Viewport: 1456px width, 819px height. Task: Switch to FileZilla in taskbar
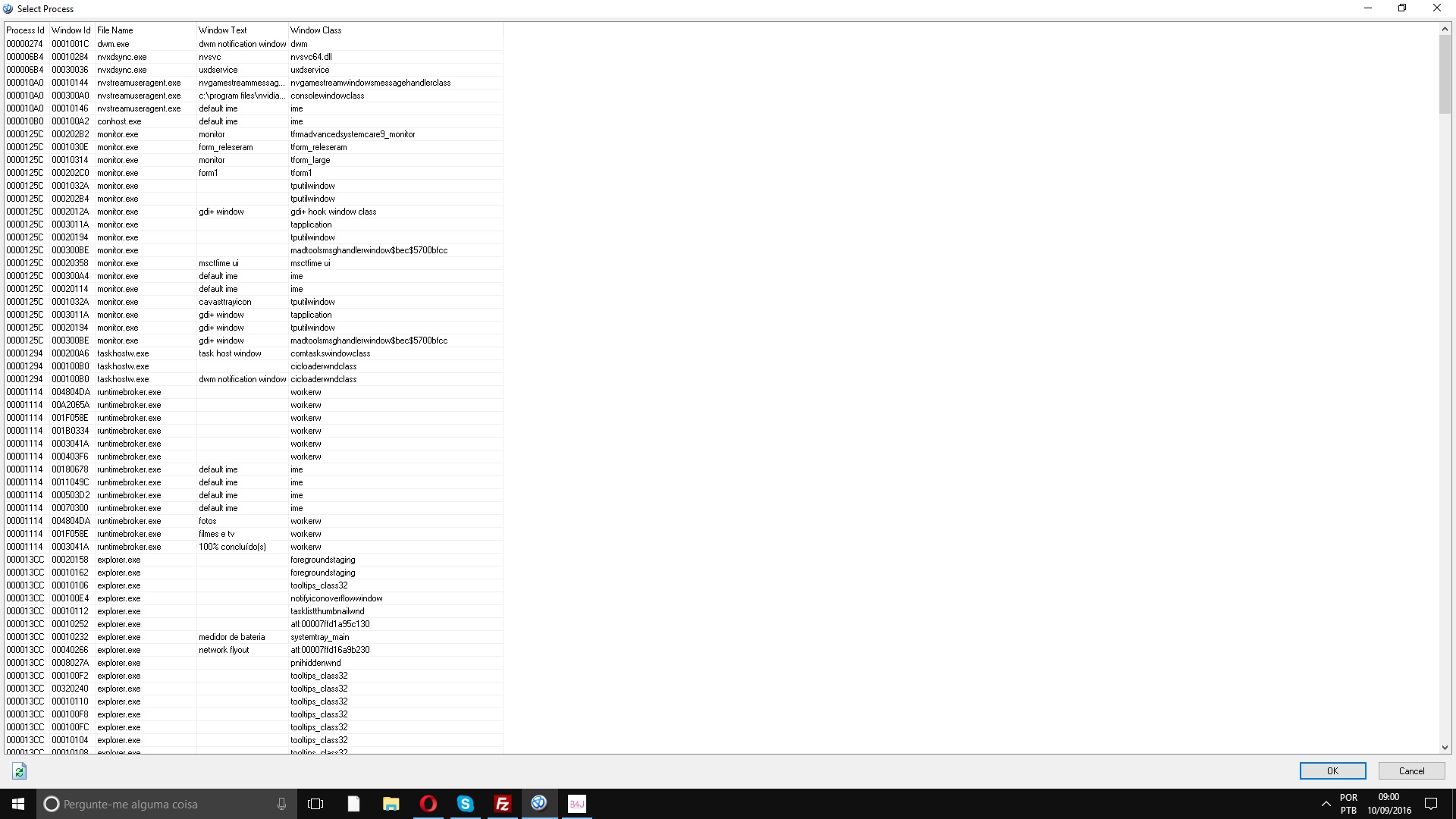502,804
